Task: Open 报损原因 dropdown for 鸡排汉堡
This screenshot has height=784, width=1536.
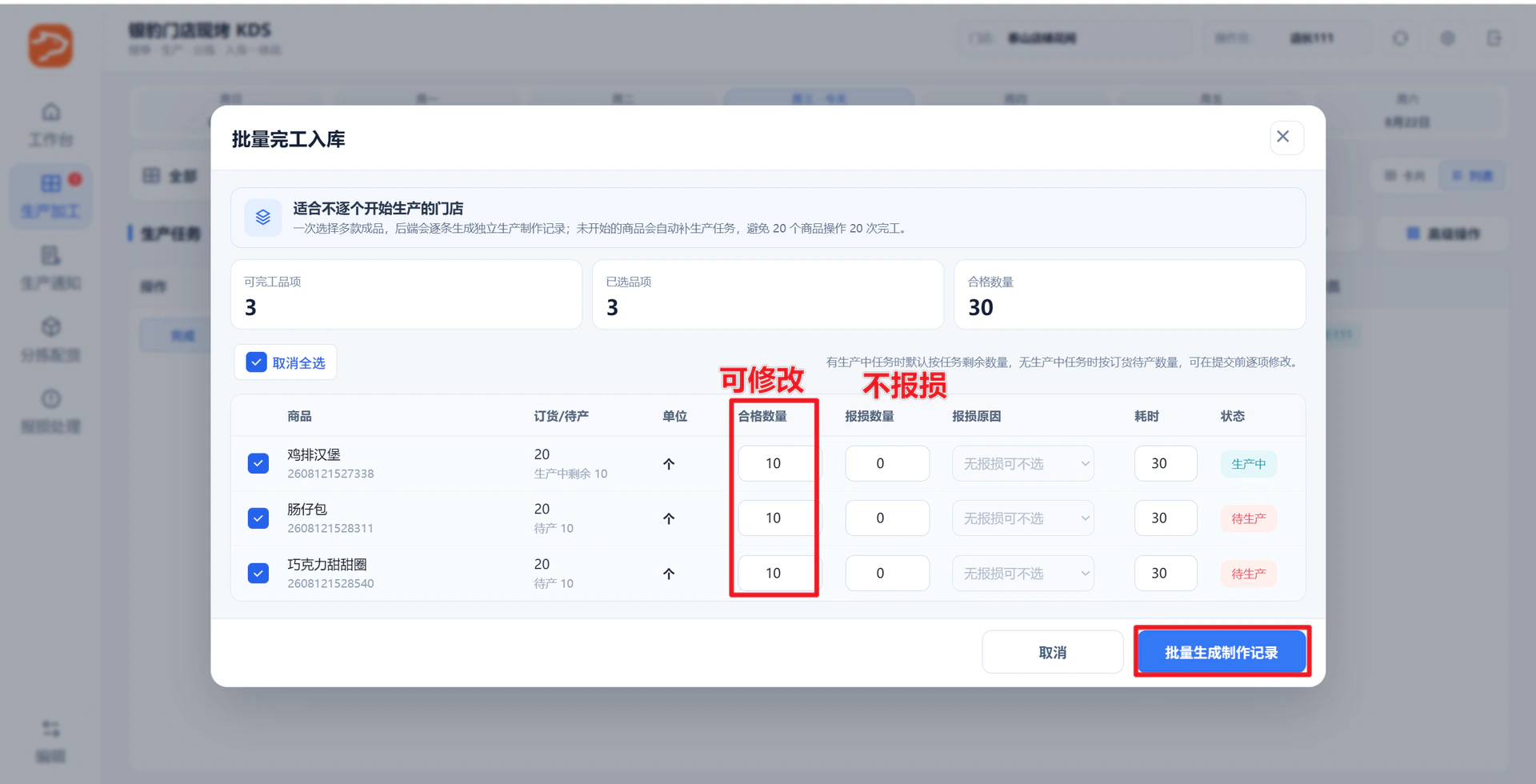Action: pyautogui.click(x=1022, y=464)
